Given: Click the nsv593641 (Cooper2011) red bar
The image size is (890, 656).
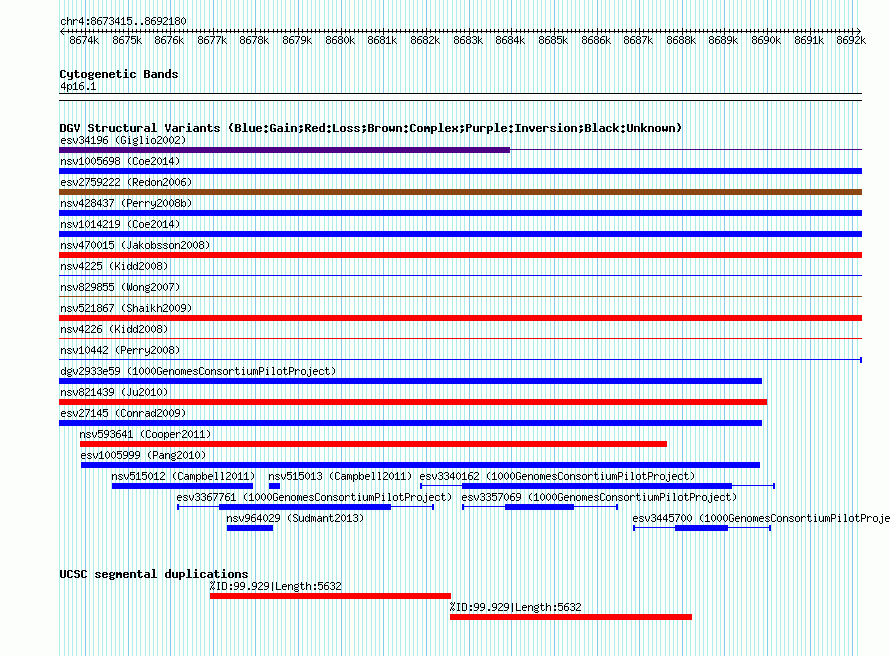Looking at the screenshot, I should click(x=373, y=444).
